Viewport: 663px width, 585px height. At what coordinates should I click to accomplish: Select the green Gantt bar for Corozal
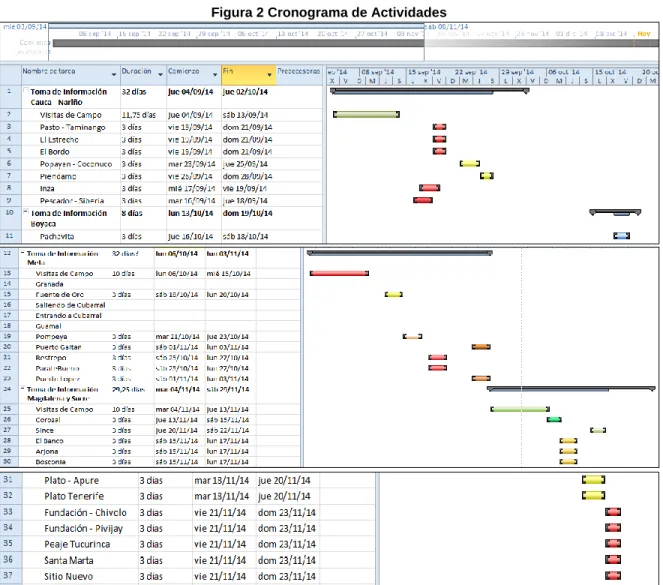(x=554, y=420)
